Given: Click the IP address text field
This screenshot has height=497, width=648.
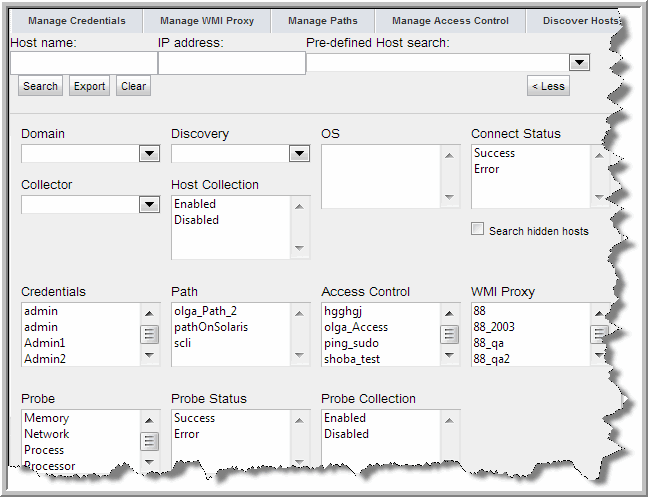Looking at the screenshot, I should coord(231,63).
